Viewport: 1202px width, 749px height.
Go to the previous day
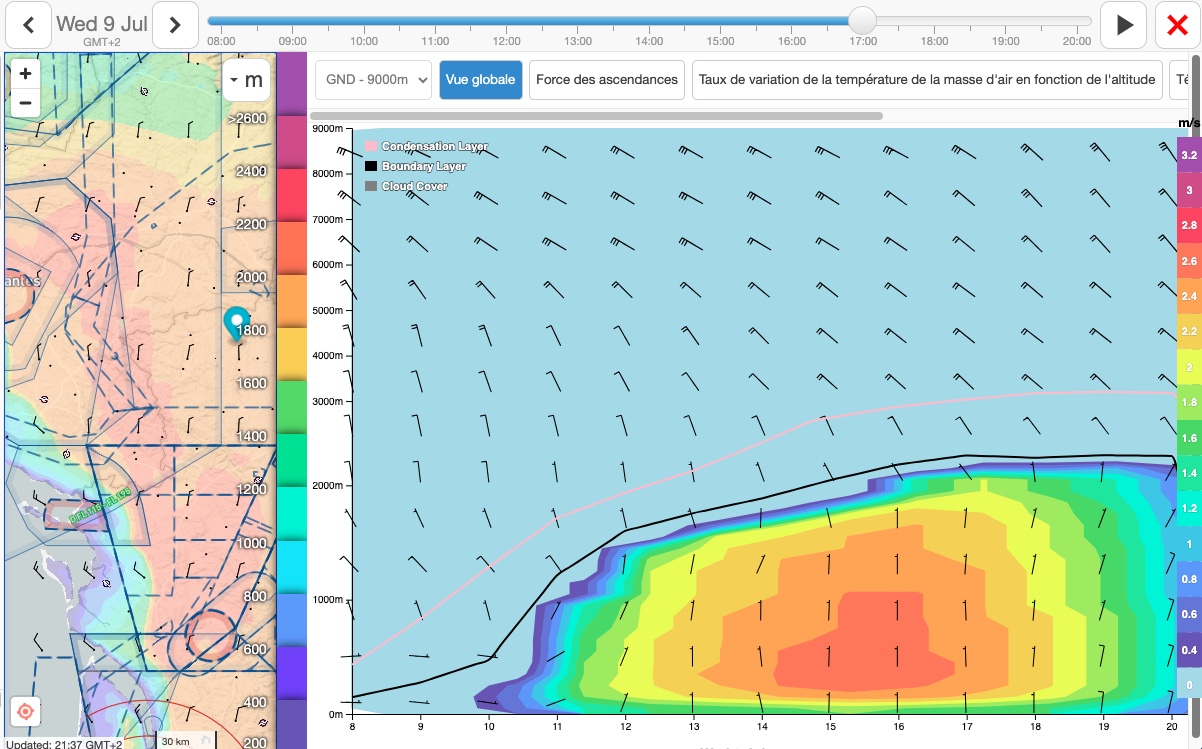click(x=29, y=25)
